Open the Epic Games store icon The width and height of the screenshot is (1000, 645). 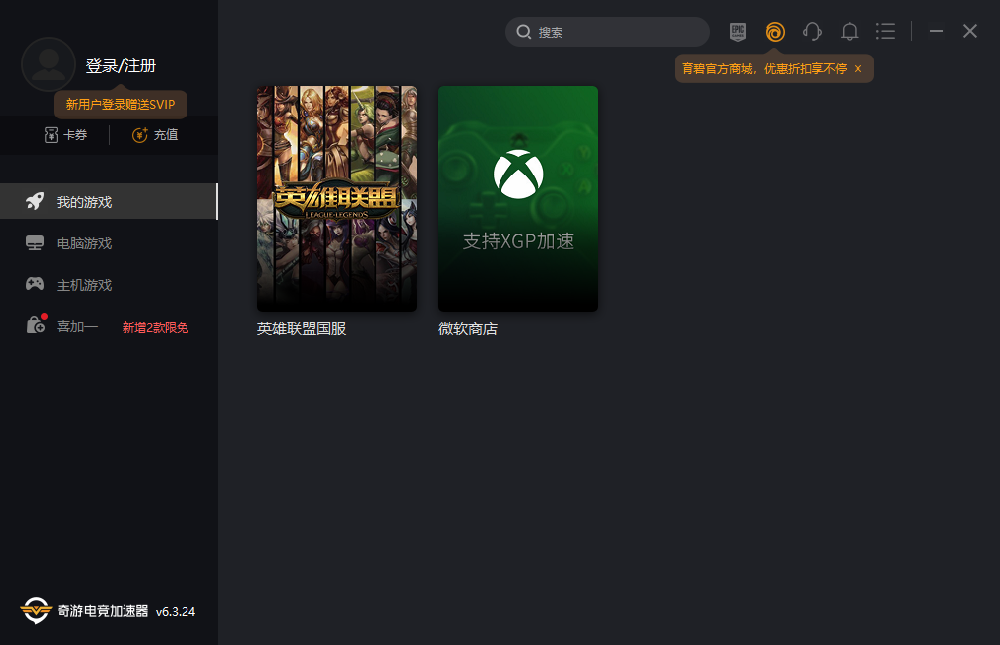coord(738,31)
